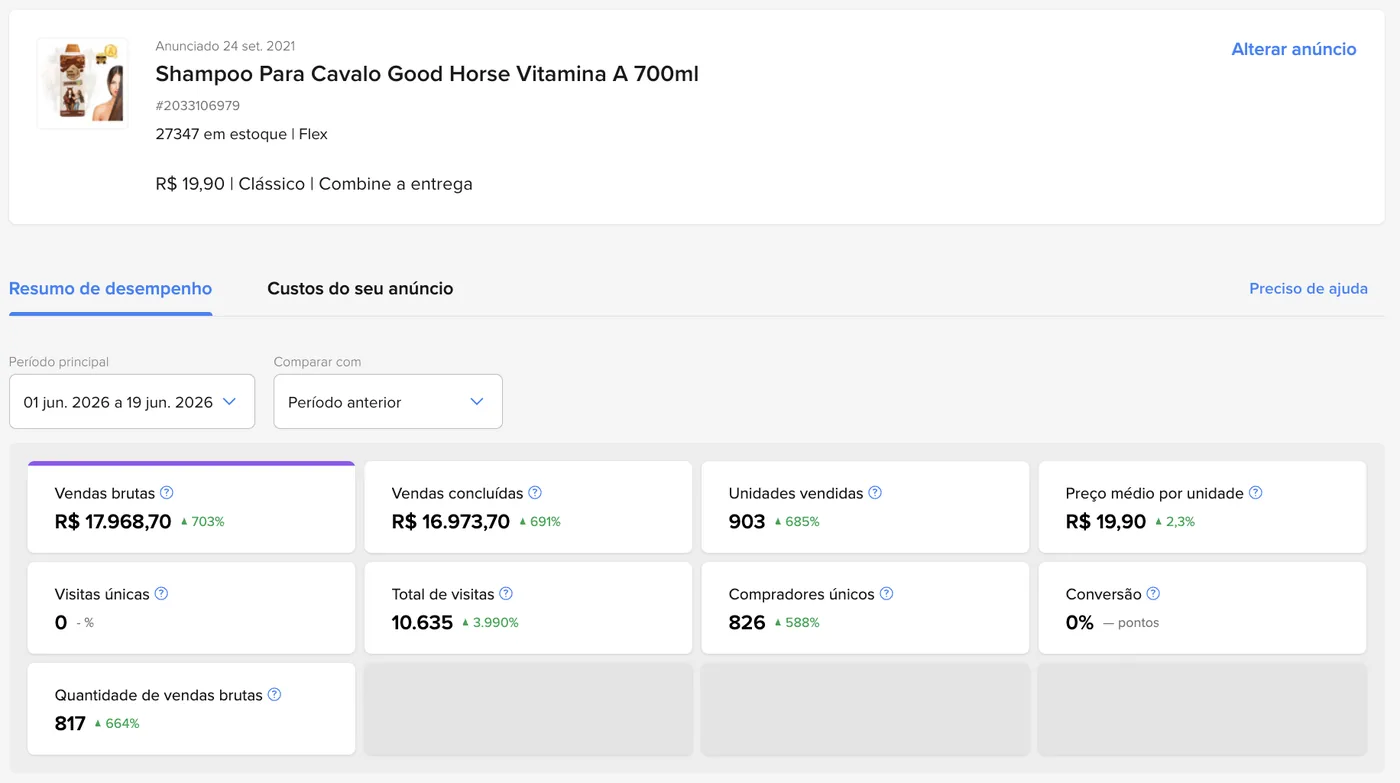The height and width of the screenshot is (783, 1400).
Task: Open the Preciso de ajuda link
Action: pos(1308,289)
